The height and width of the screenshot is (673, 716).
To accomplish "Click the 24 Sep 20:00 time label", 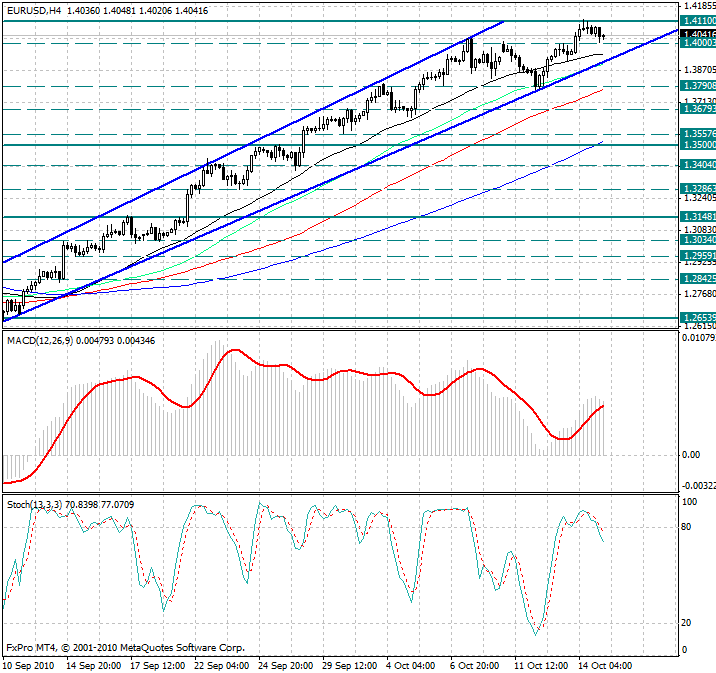I will [x=285, y=666].
